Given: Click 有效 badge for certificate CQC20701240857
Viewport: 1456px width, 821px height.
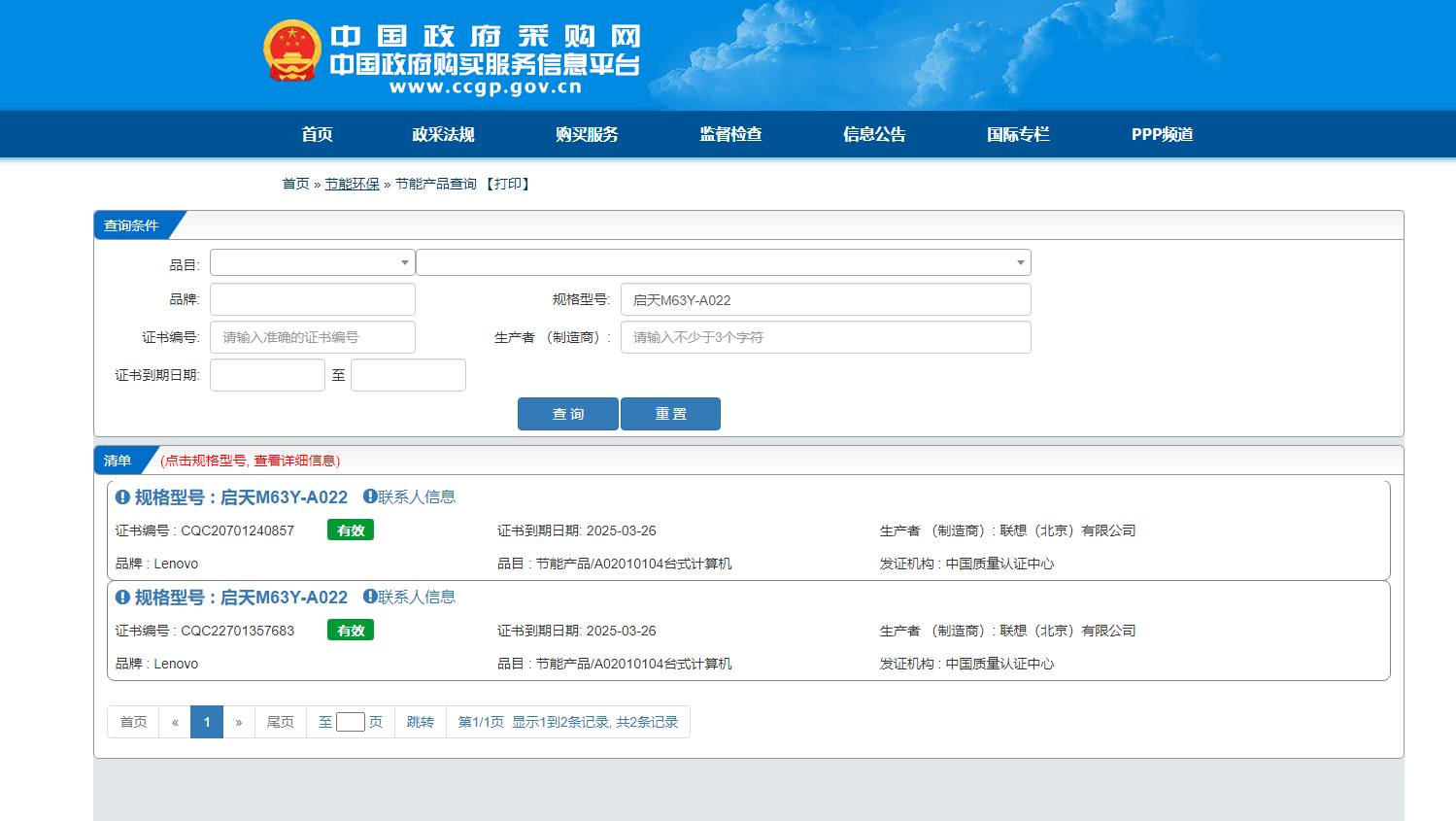Looking at the screenshot, I should coord(351,530).
